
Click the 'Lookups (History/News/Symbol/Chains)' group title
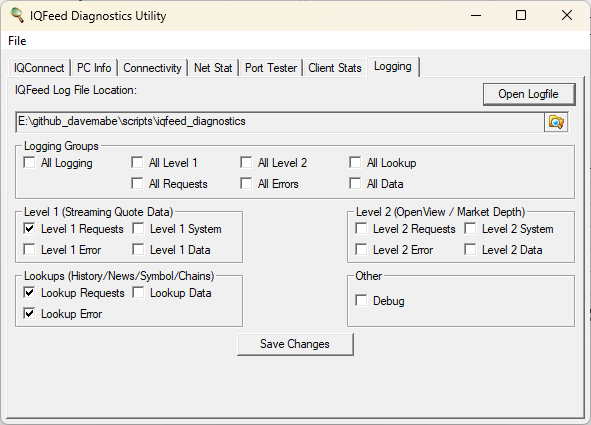tap(119, 276)
